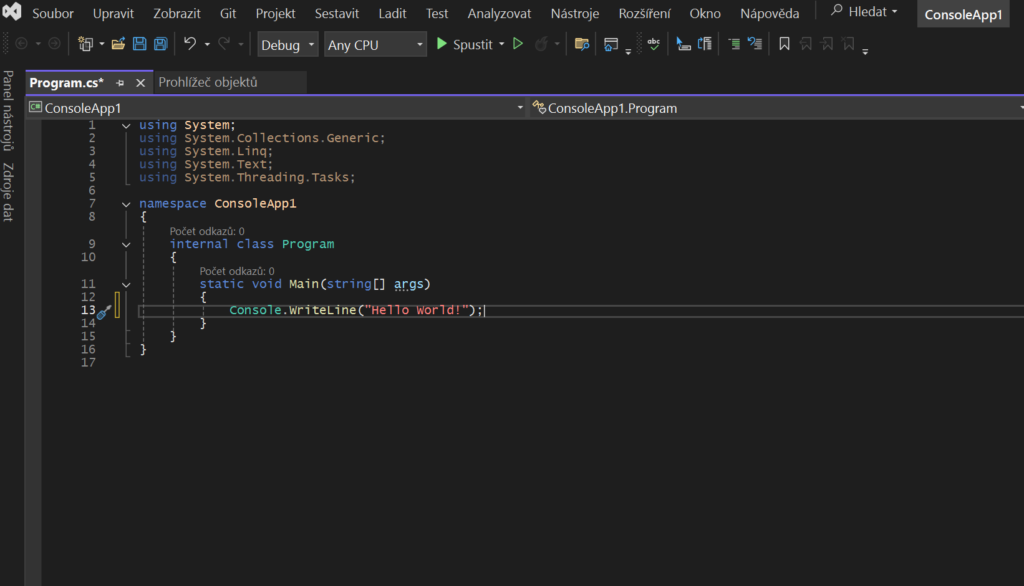Click the Hledat search box
1024x586 pixels.
click(x=864, y=12)
